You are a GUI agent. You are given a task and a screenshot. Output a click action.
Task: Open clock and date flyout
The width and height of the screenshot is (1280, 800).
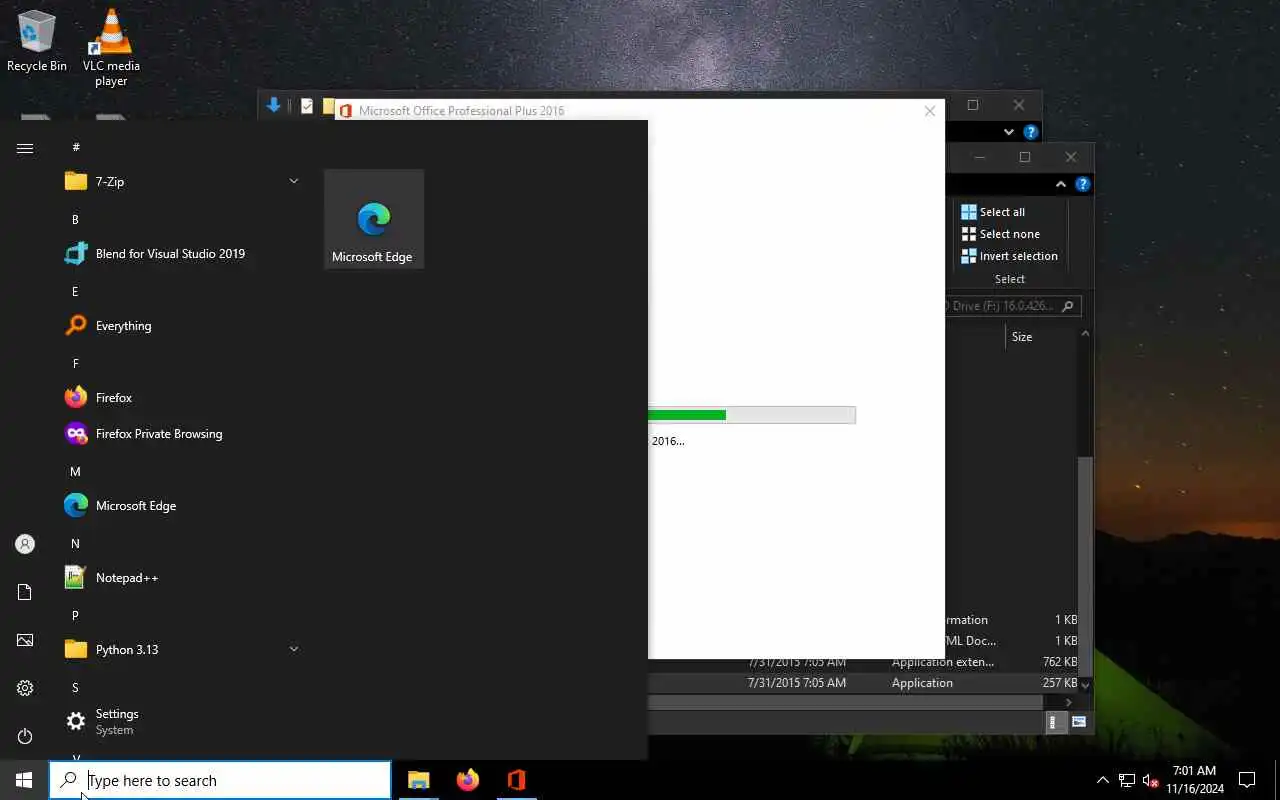pos(1194,780)
